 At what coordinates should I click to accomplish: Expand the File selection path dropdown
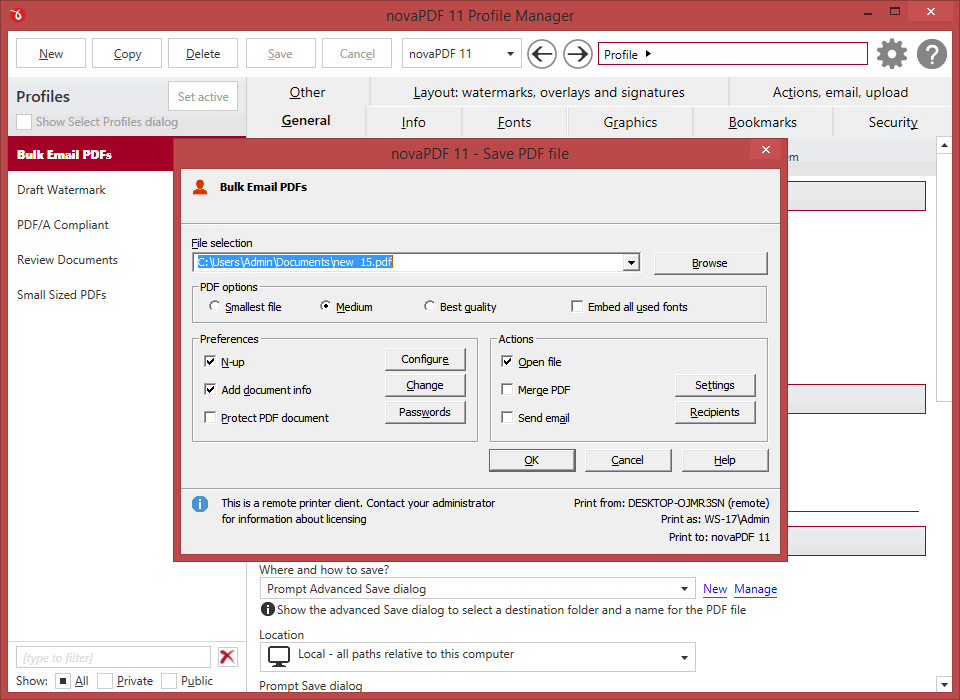[631, 263]
